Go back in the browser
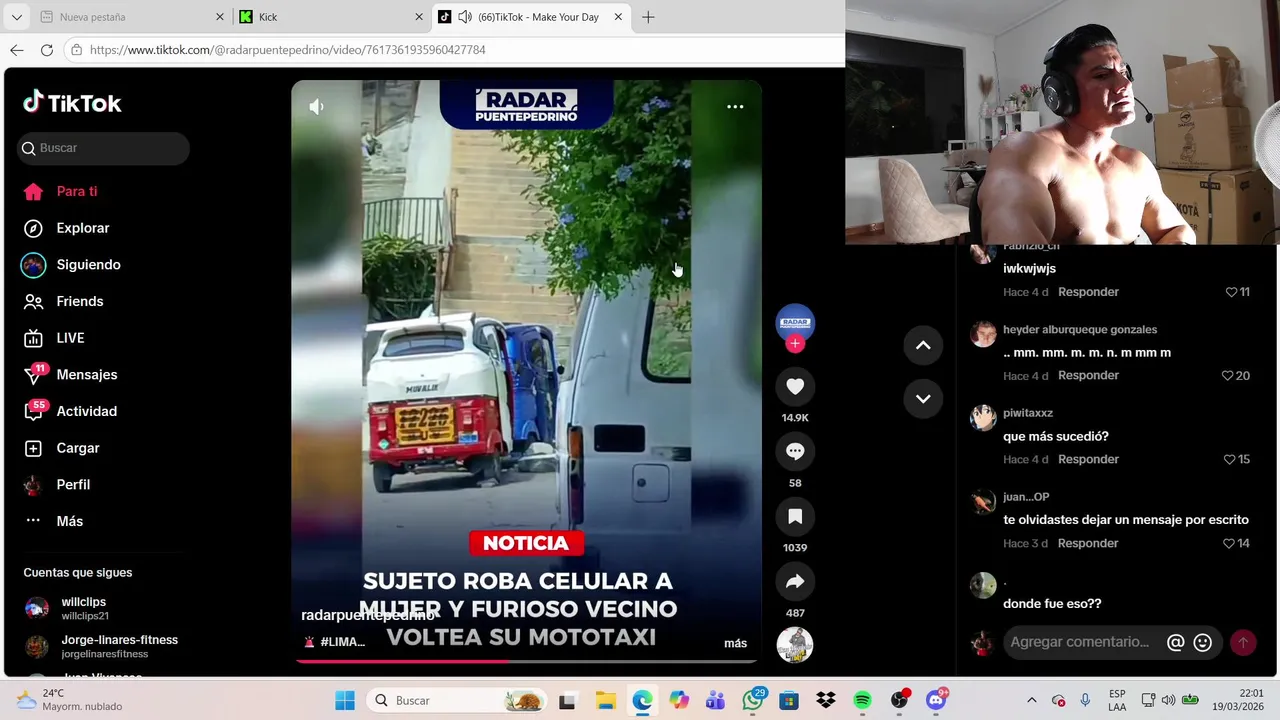This screenshot has height=720, width=1280. [x=17, y=50]
